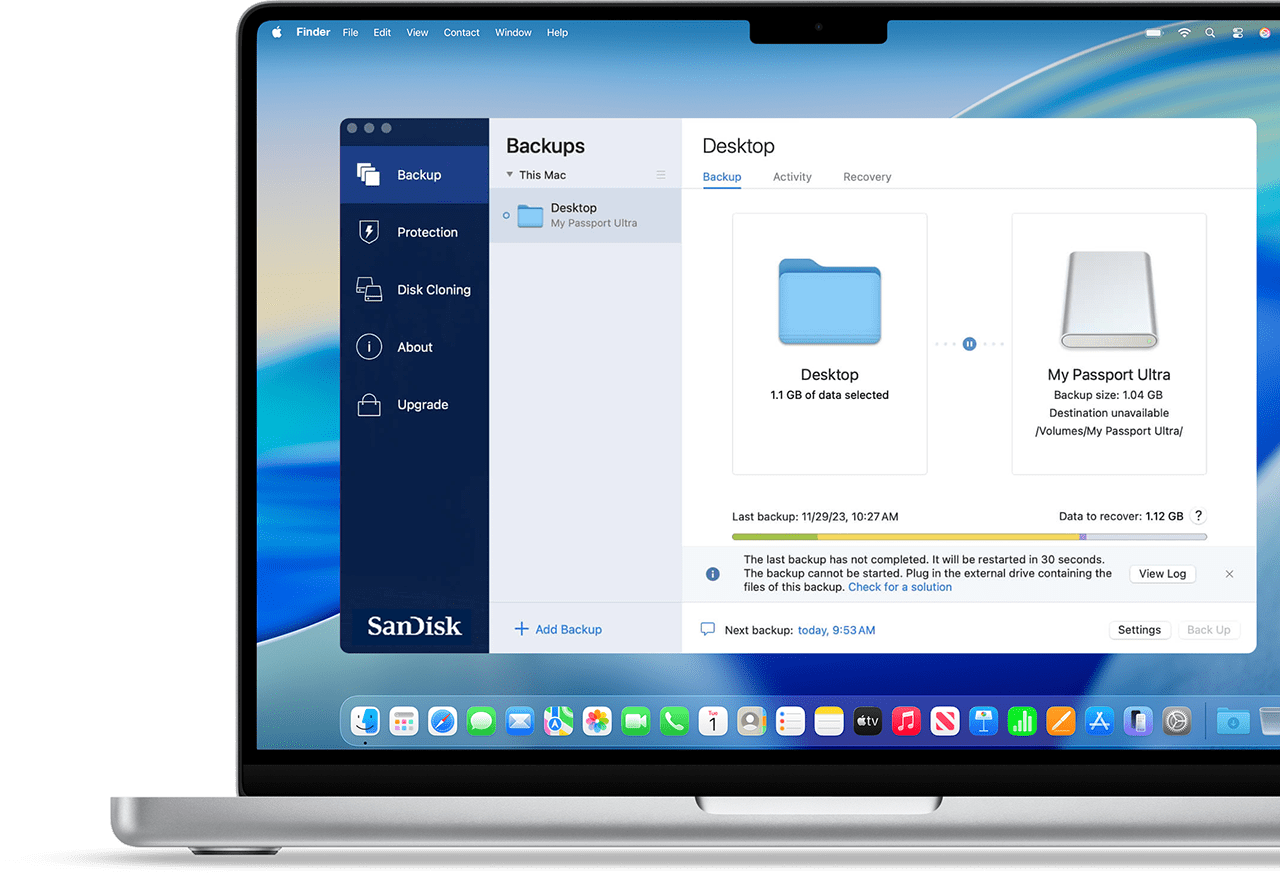Open the Backup section in sidebar

pyautogui.click(x=415, y=175)
